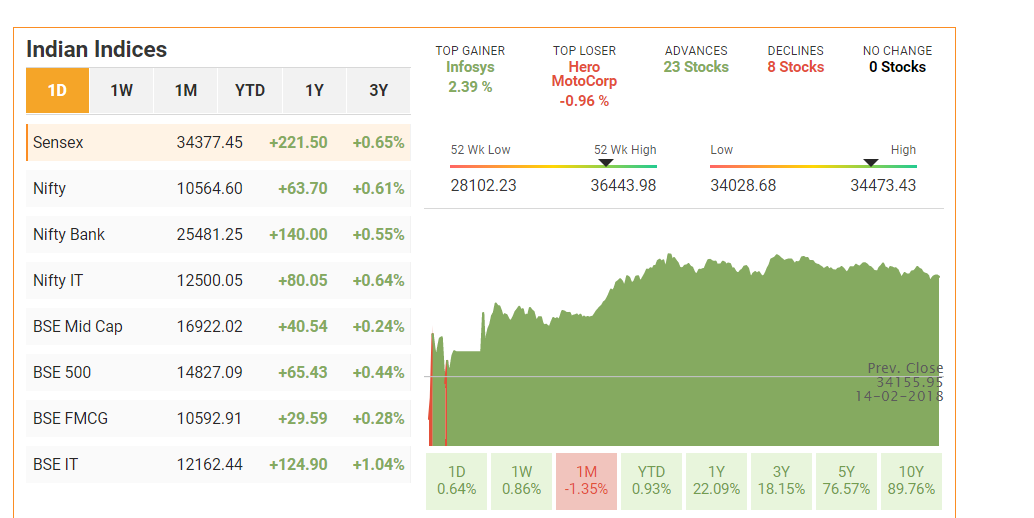This screenshot has width=1034, height=518.
Task: View the 23 advancing stocks
Action: click(x=696, y=67)
